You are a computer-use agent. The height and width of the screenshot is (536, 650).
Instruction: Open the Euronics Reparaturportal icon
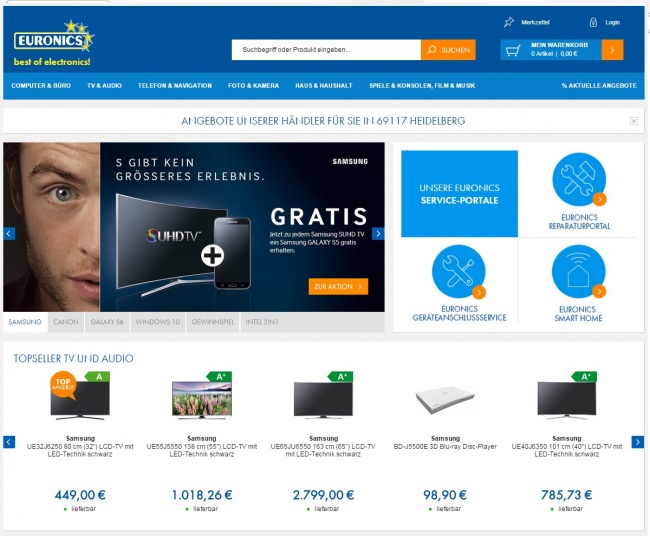[x=579, y=179]
